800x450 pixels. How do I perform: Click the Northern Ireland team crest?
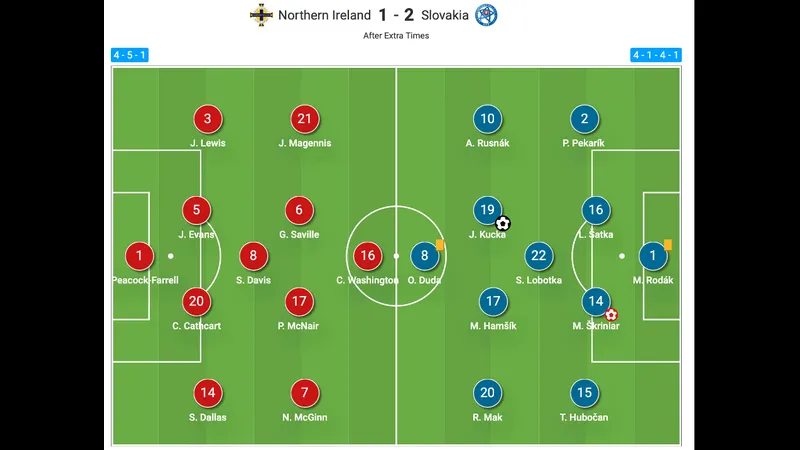[x=261, y=15]
